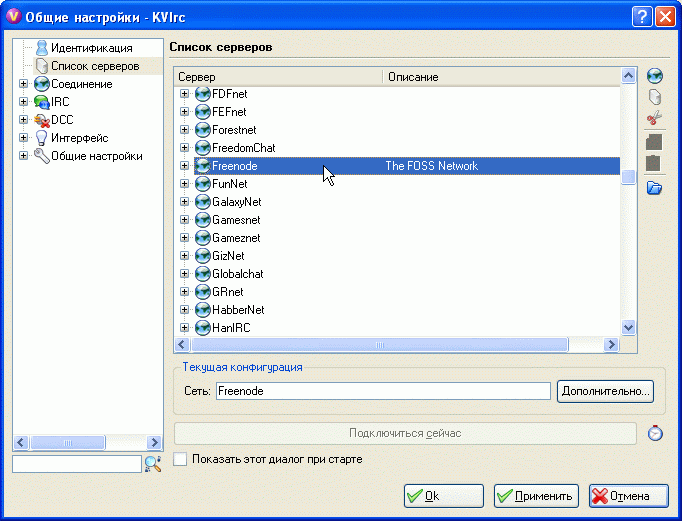Click the server list scroll right arrow

[x=612, y=345]
